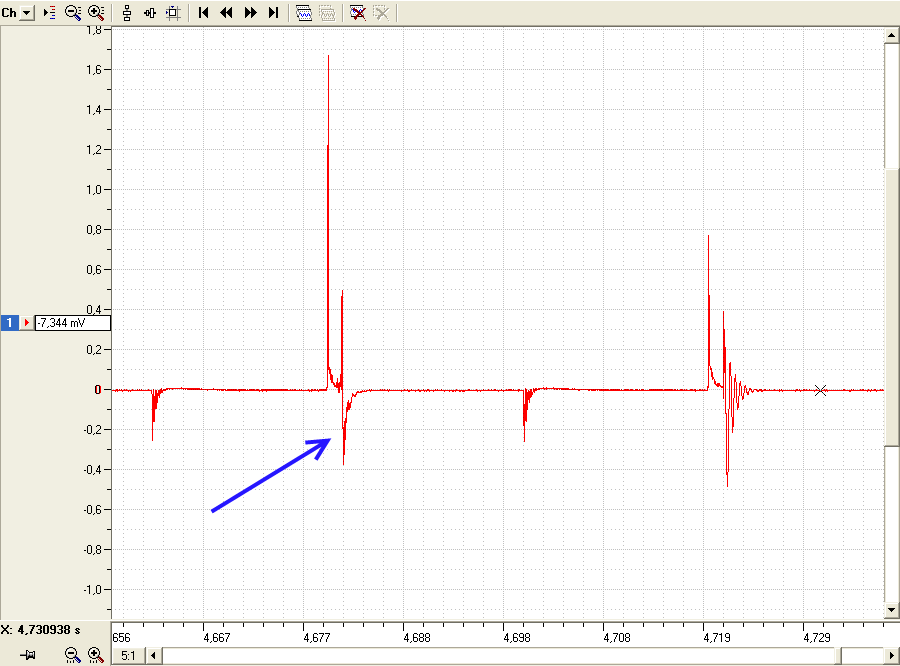Click the horizontal scrollbar left arrow
This screenshot has height=666, width=900.
click(x=153, y=655)
